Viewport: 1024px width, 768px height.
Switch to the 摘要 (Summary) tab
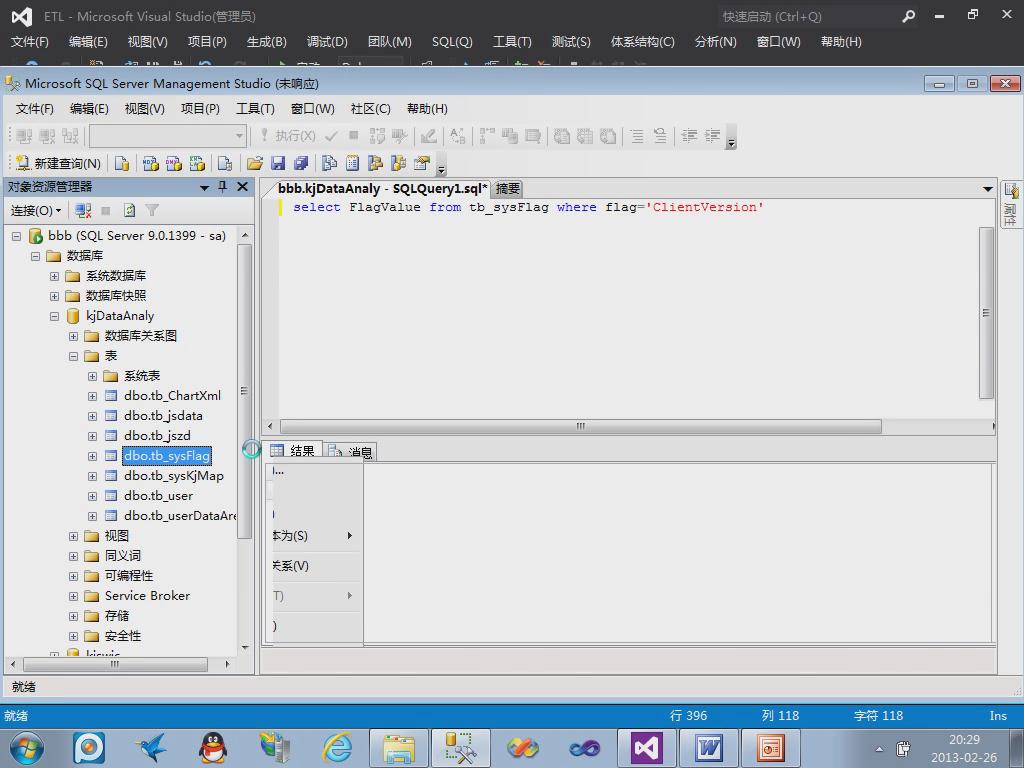pos(507,189)
